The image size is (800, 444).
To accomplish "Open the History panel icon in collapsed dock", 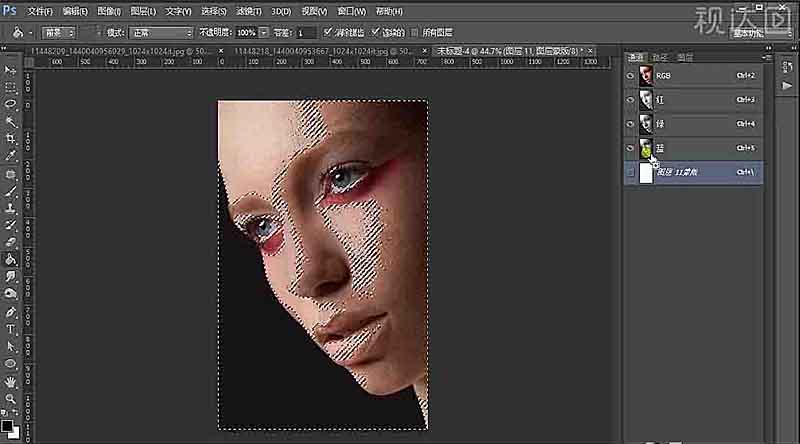I will click(x=787, y=67).
